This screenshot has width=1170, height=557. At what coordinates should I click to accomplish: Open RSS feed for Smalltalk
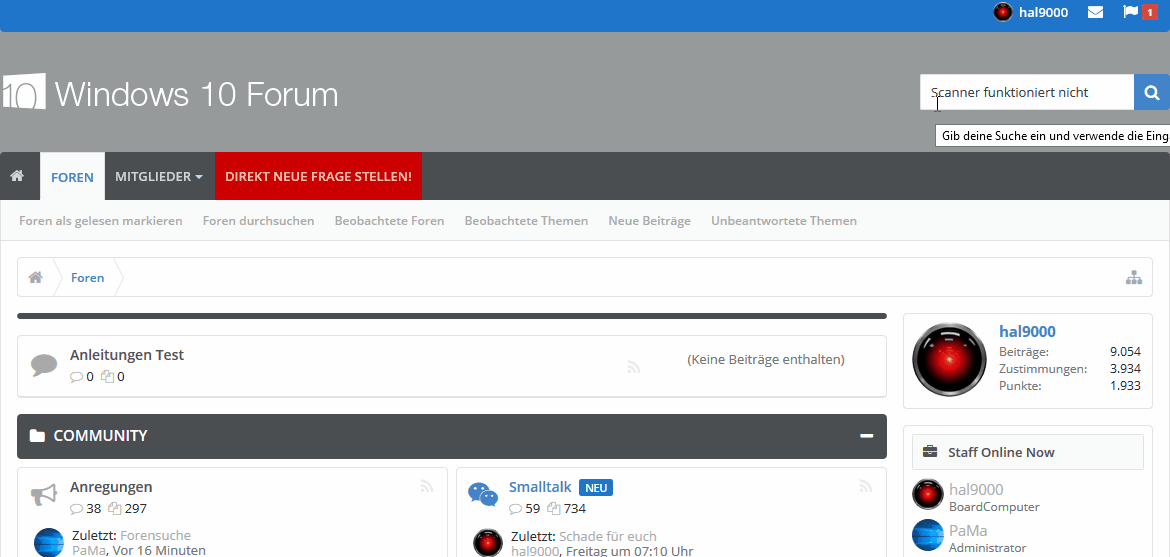click(866, 487)
